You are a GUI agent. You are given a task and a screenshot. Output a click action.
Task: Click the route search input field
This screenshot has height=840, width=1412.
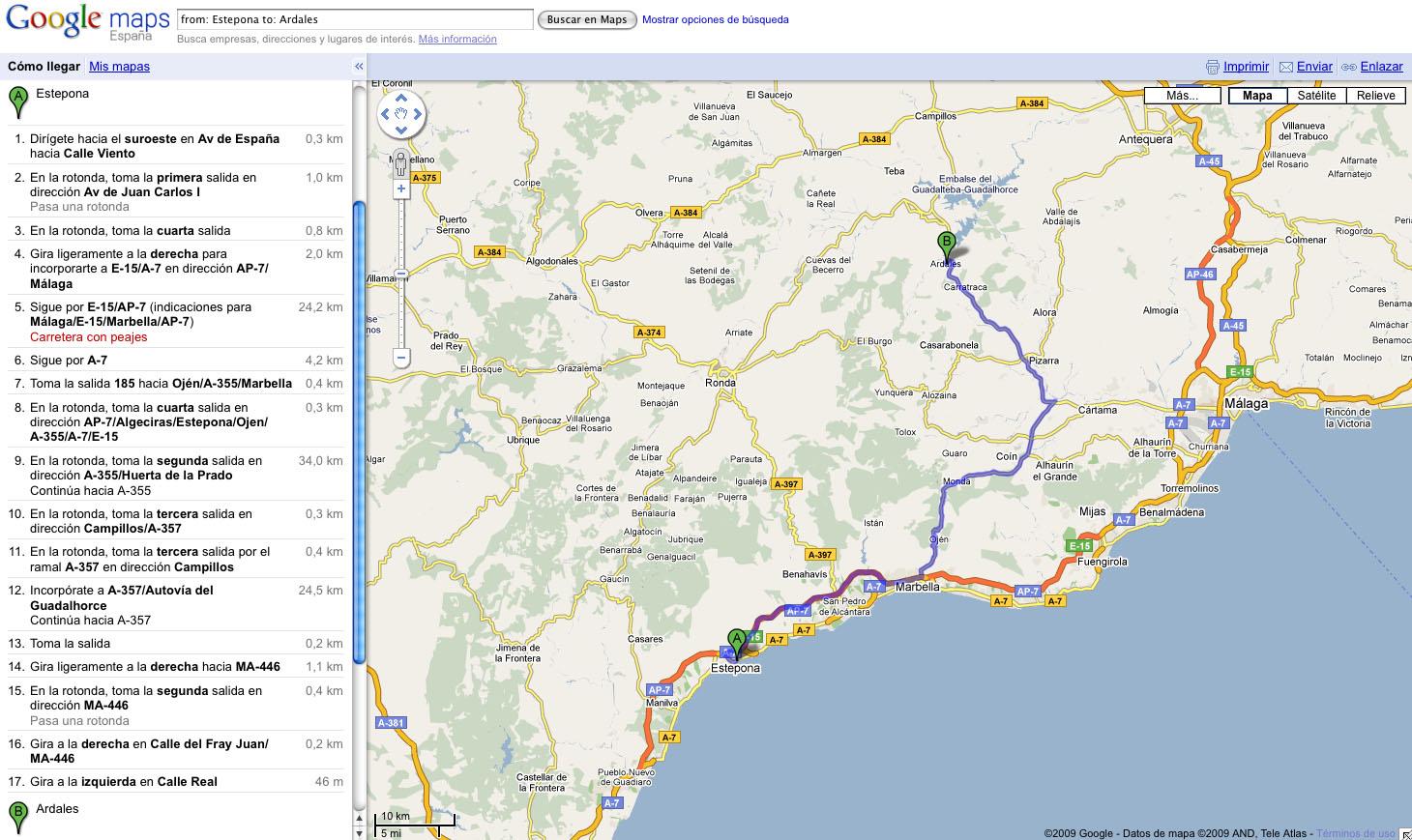coord(353,18)
